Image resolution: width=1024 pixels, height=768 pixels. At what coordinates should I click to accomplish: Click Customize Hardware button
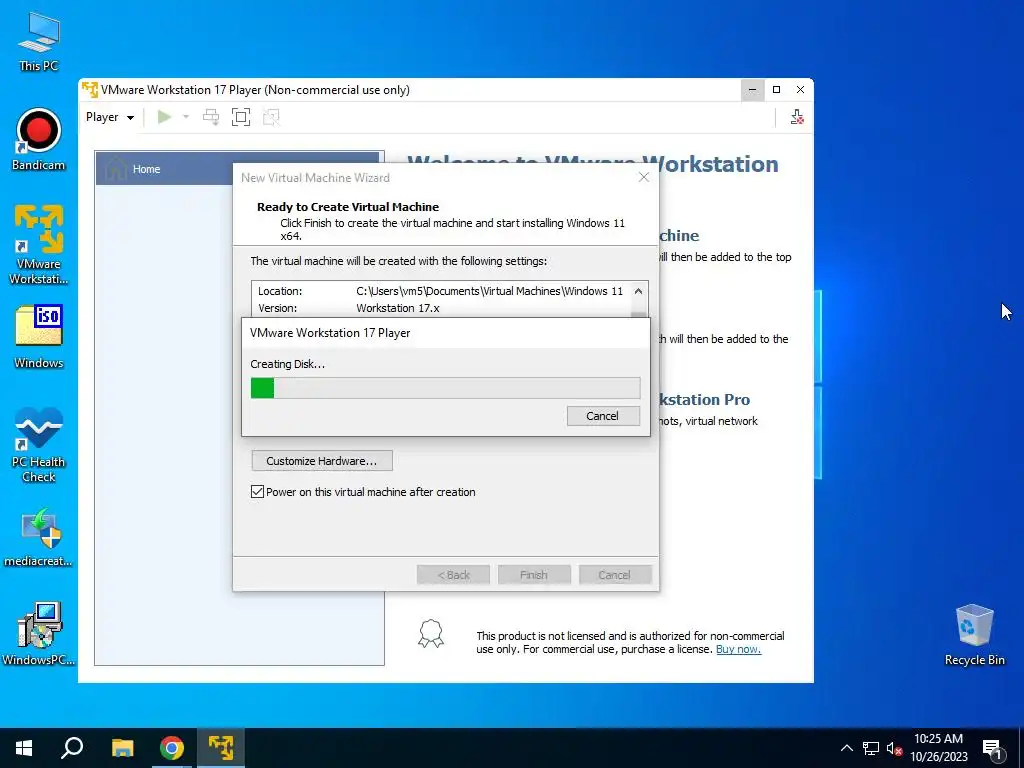pos(322,460)
